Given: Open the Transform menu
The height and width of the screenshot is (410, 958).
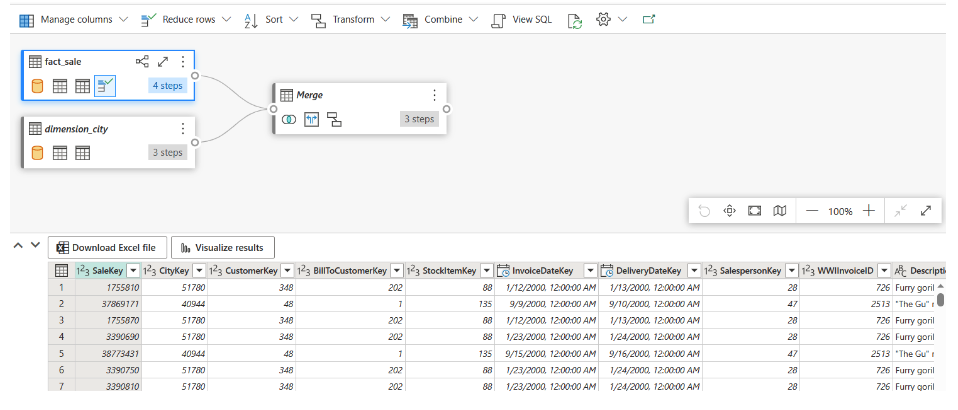Looking at the screenshot, I should coord(346,20).
